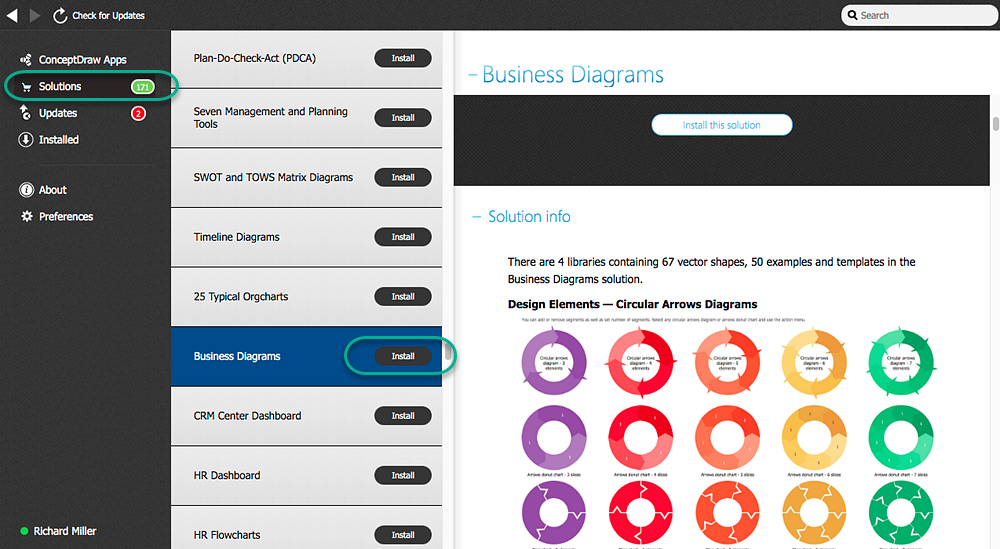
Task: Open Preferences gear icon
Action: 26,216
